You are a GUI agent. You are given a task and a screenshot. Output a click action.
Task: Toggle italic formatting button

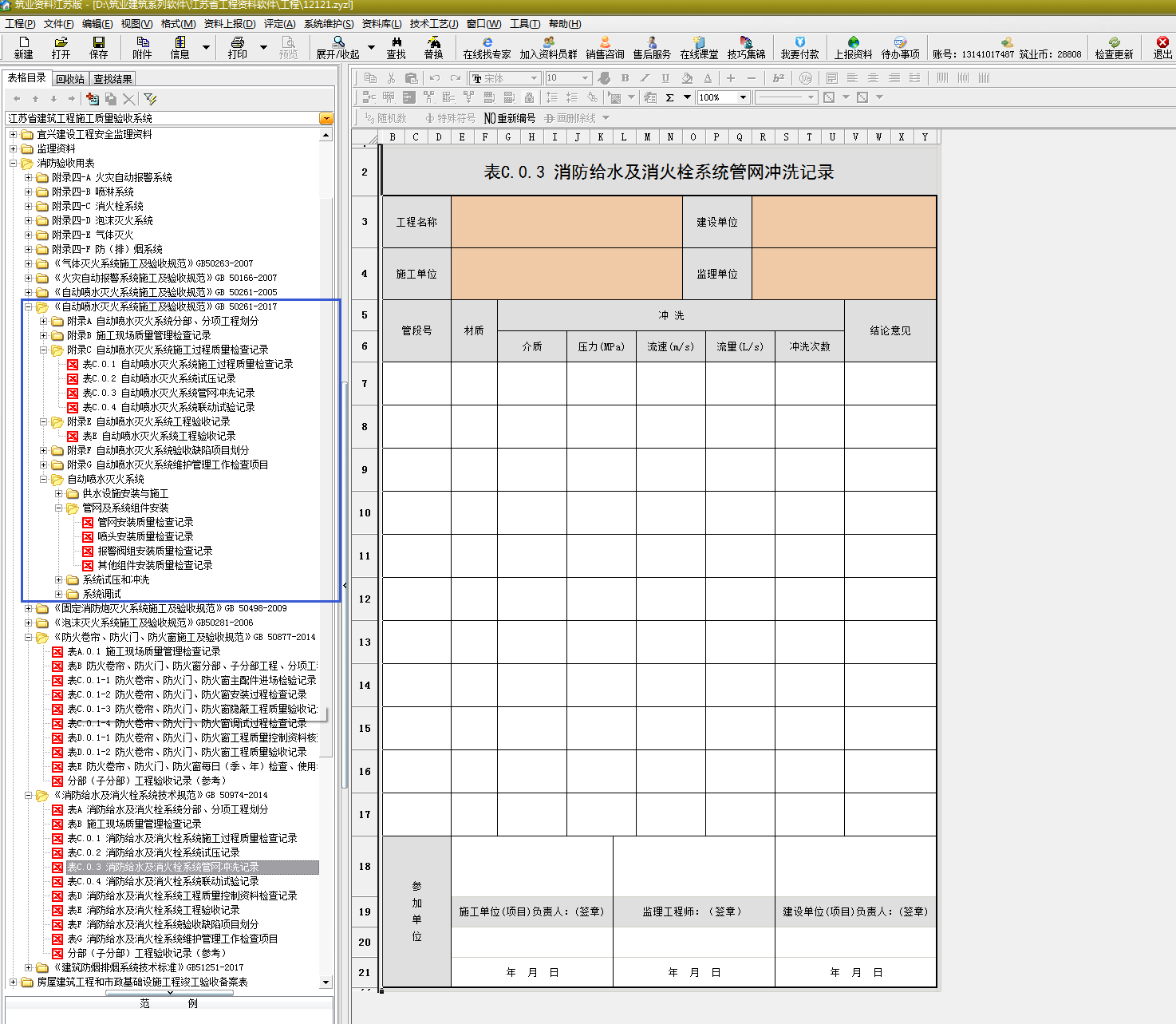tap(645, 78)
